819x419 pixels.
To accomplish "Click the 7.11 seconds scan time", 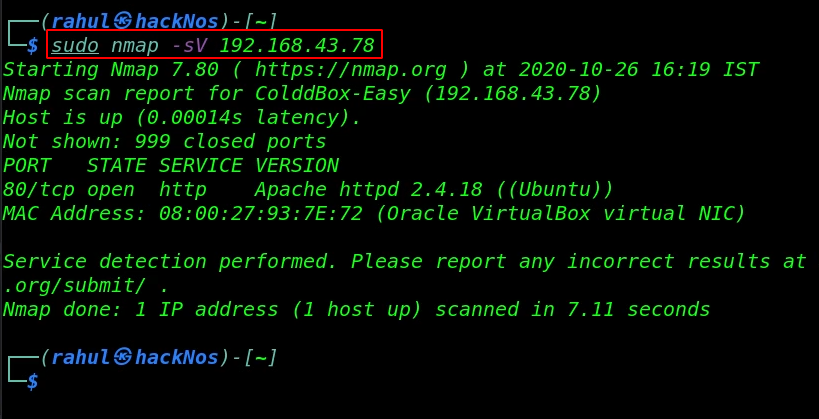I will [x=639, y=310].
